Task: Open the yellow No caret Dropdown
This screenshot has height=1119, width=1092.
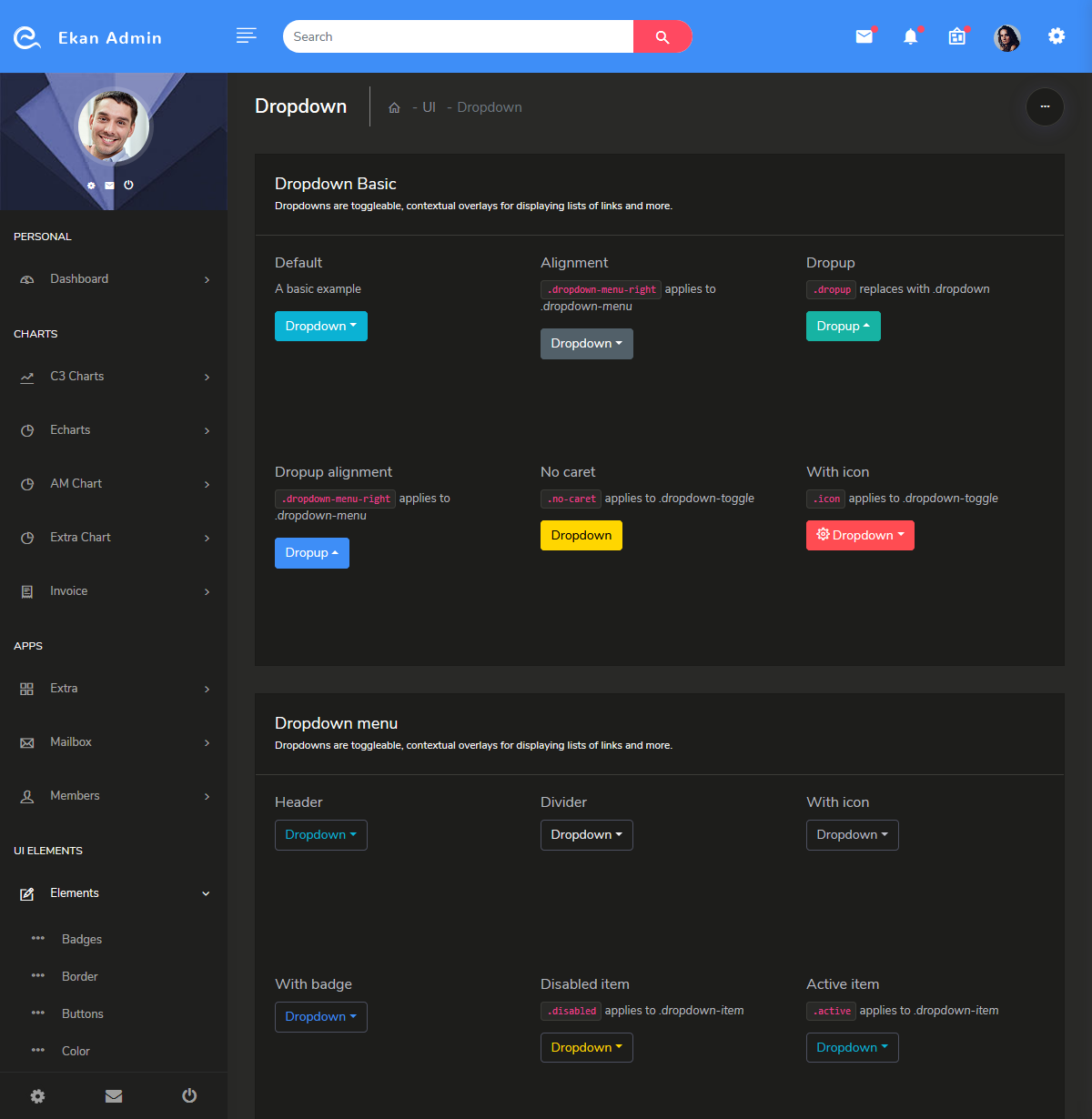Action: 581,535
